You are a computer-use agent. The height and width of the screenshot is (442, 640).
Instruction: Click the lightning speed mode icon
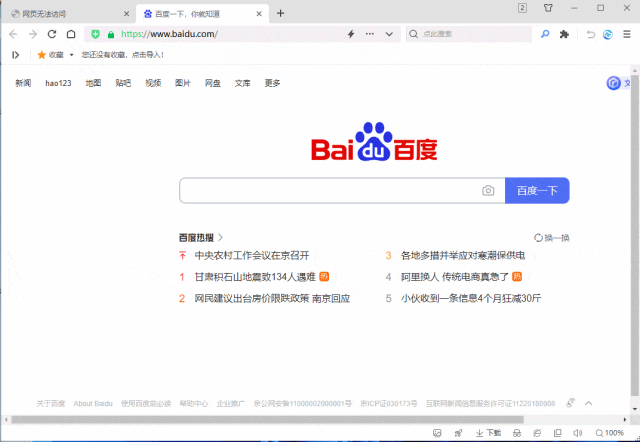pos(351,34)
